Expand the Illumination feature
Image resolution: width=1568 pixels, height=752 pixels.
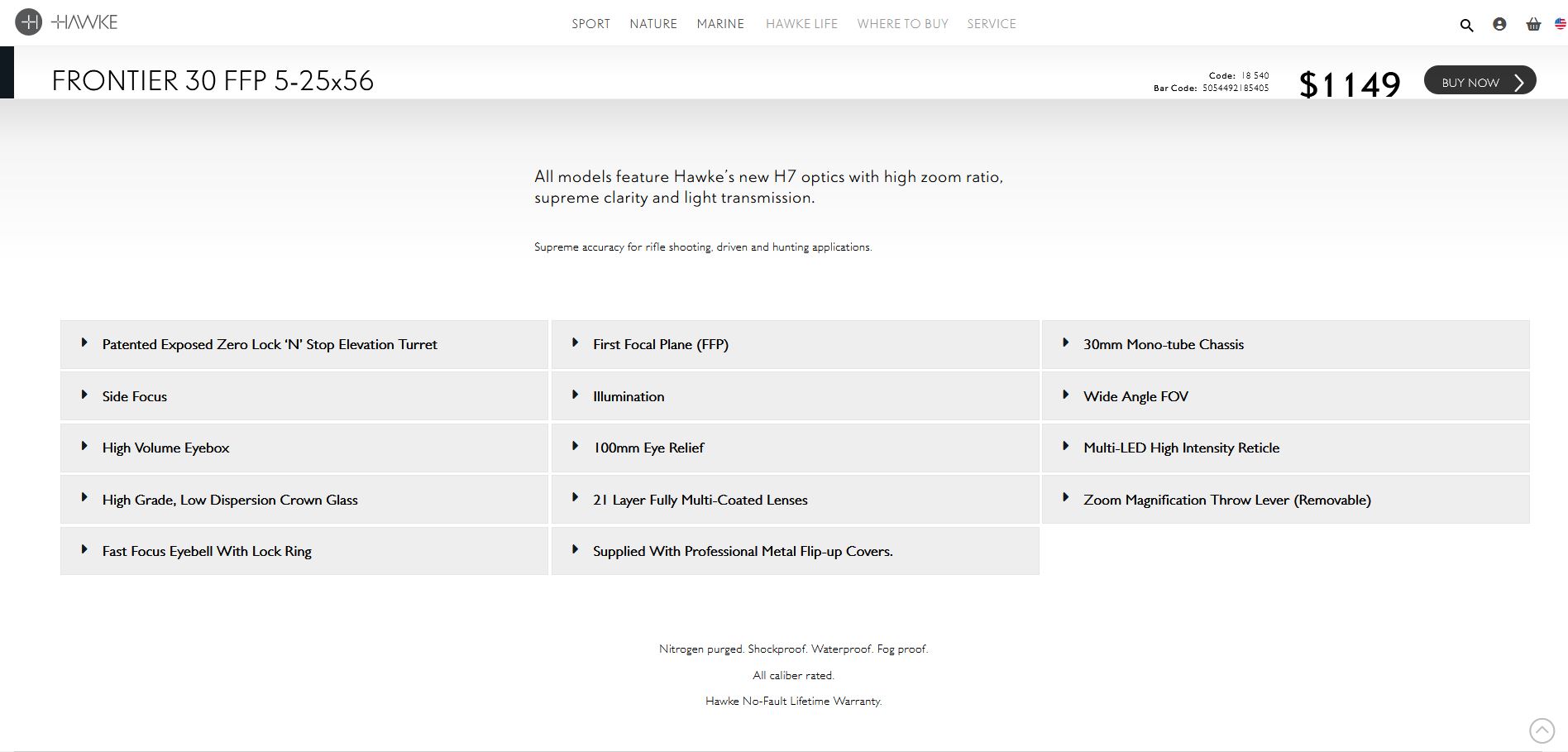coord(795,396)
